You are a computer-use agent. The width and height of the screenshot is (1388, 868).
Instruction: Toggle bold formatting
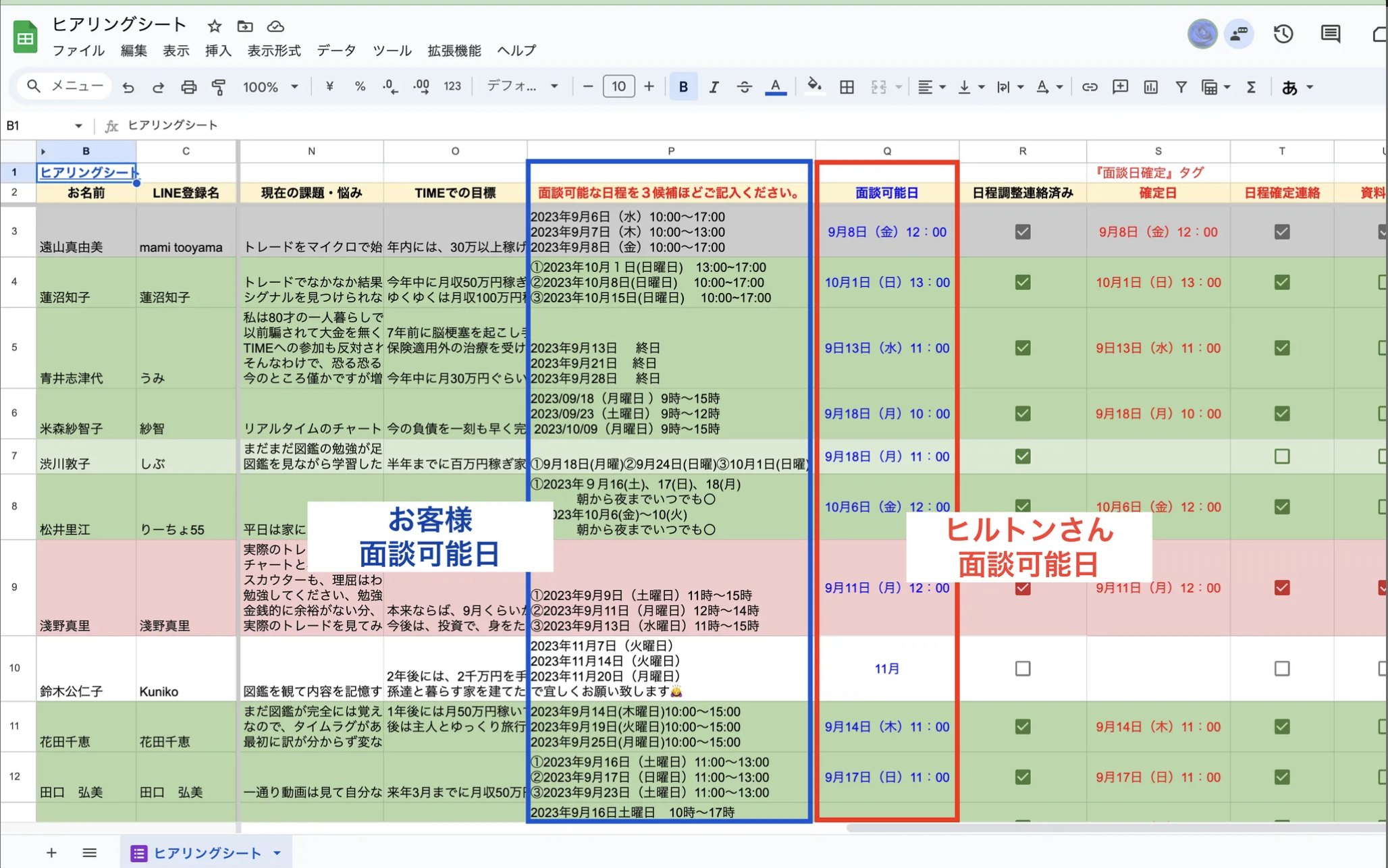(x=683, y=86)
